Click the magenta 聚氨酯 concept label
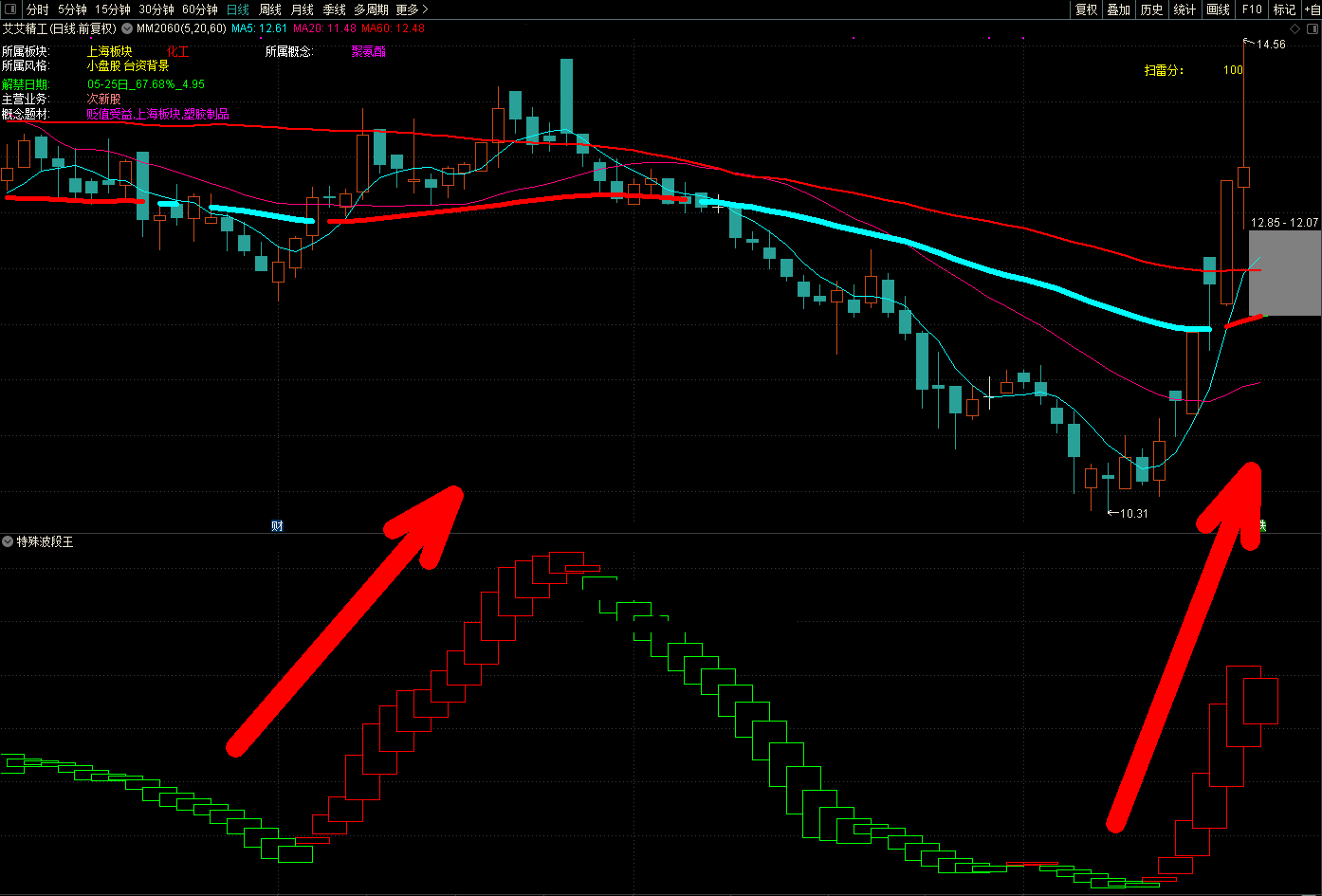This screenshot has width=1322, height=896. 369,51
